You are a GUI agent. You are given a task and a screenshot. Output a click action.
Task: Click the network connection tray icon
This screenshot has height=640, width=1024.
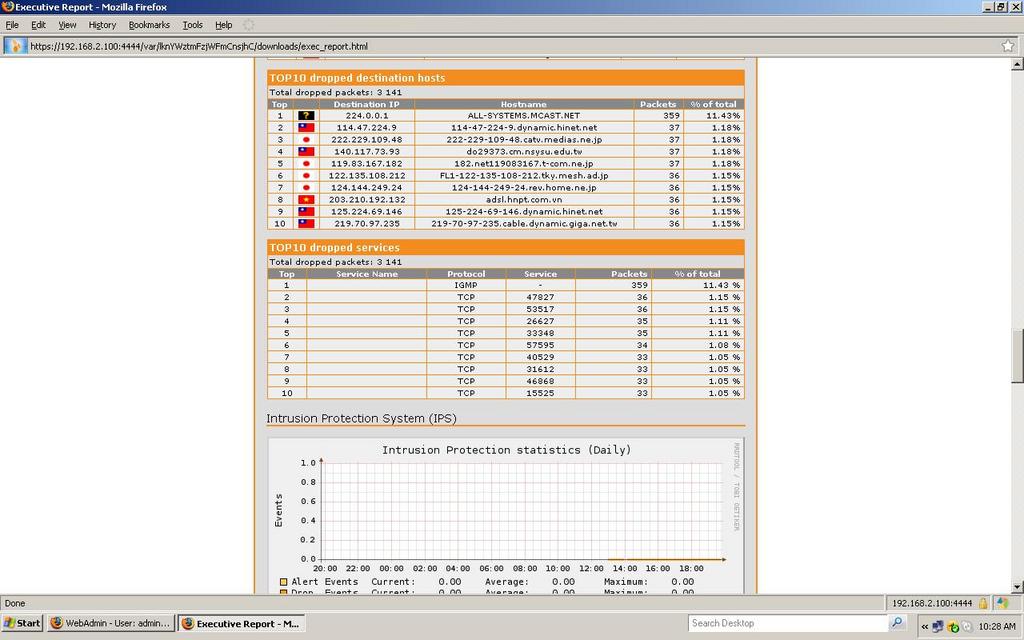938,626
